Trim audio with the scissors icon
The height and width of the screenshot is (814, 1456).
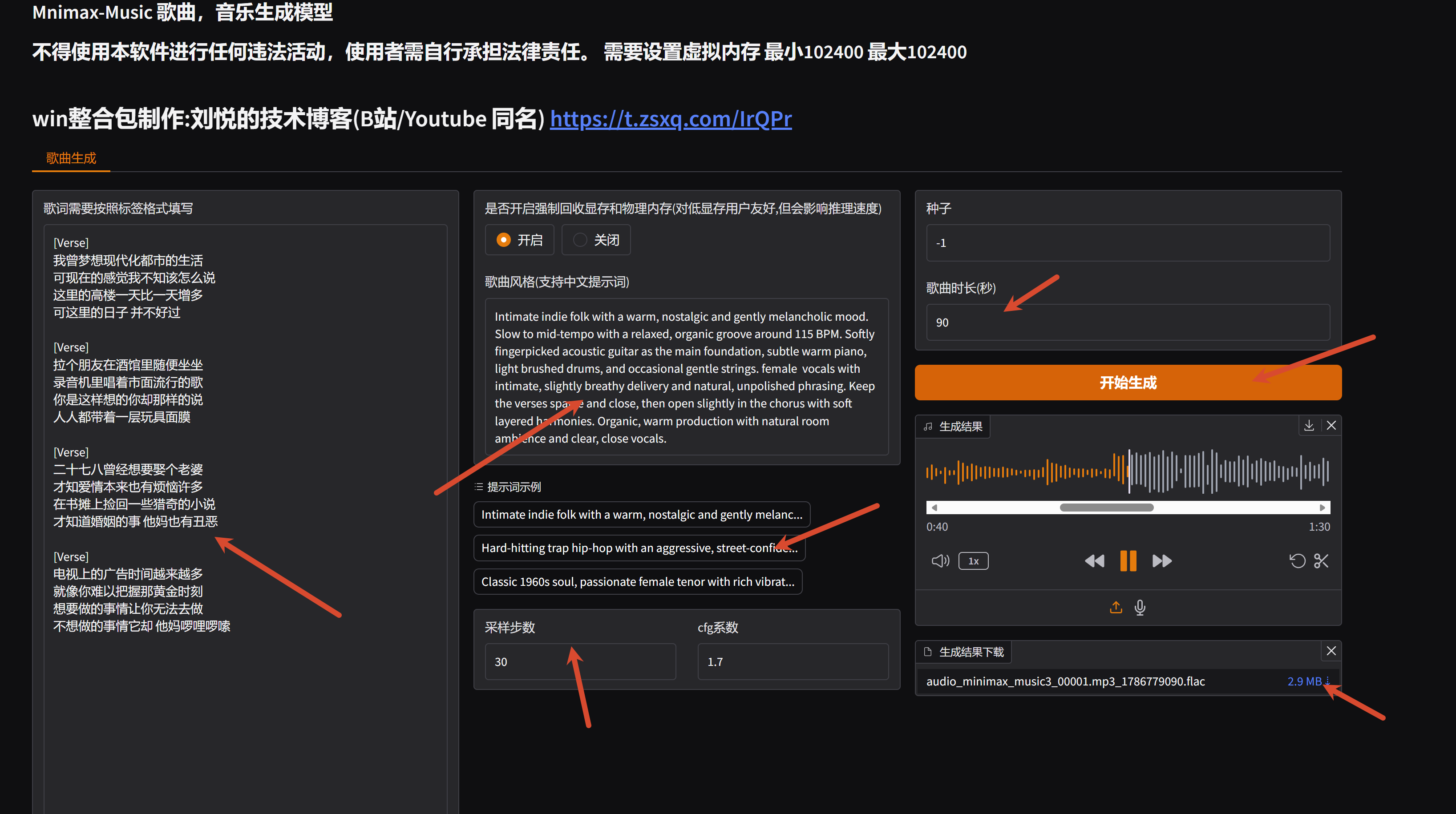pos(1321,561)
